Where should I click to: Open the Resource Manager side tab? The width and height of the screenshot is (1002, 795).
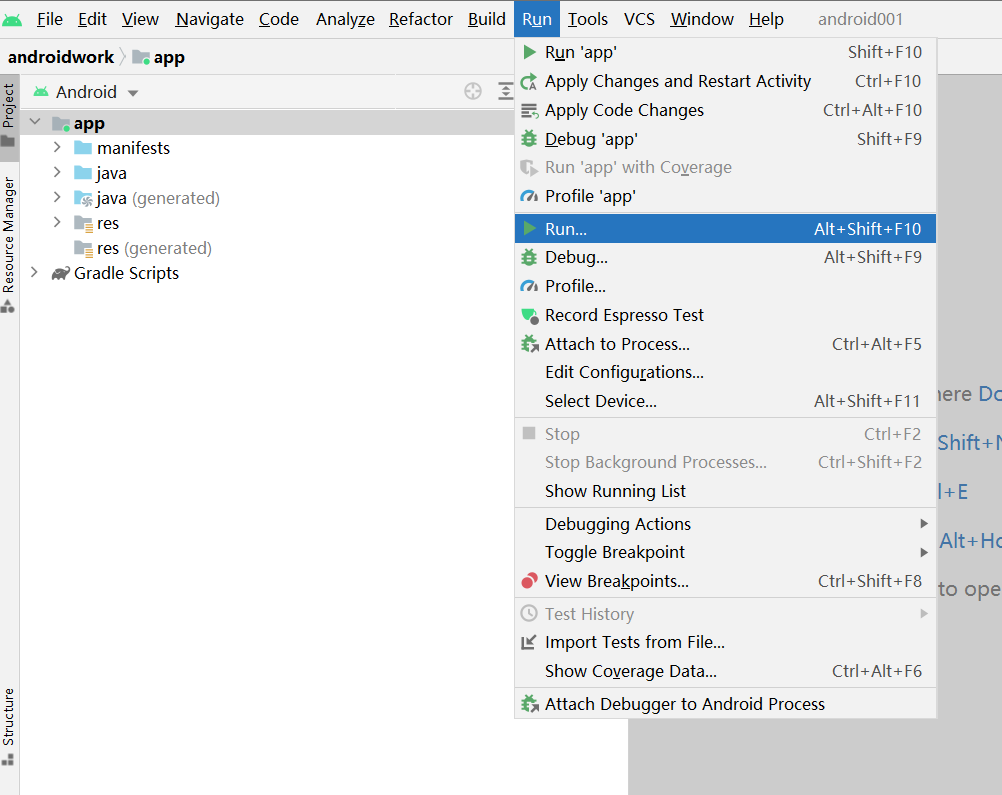(x=8, y=245)
